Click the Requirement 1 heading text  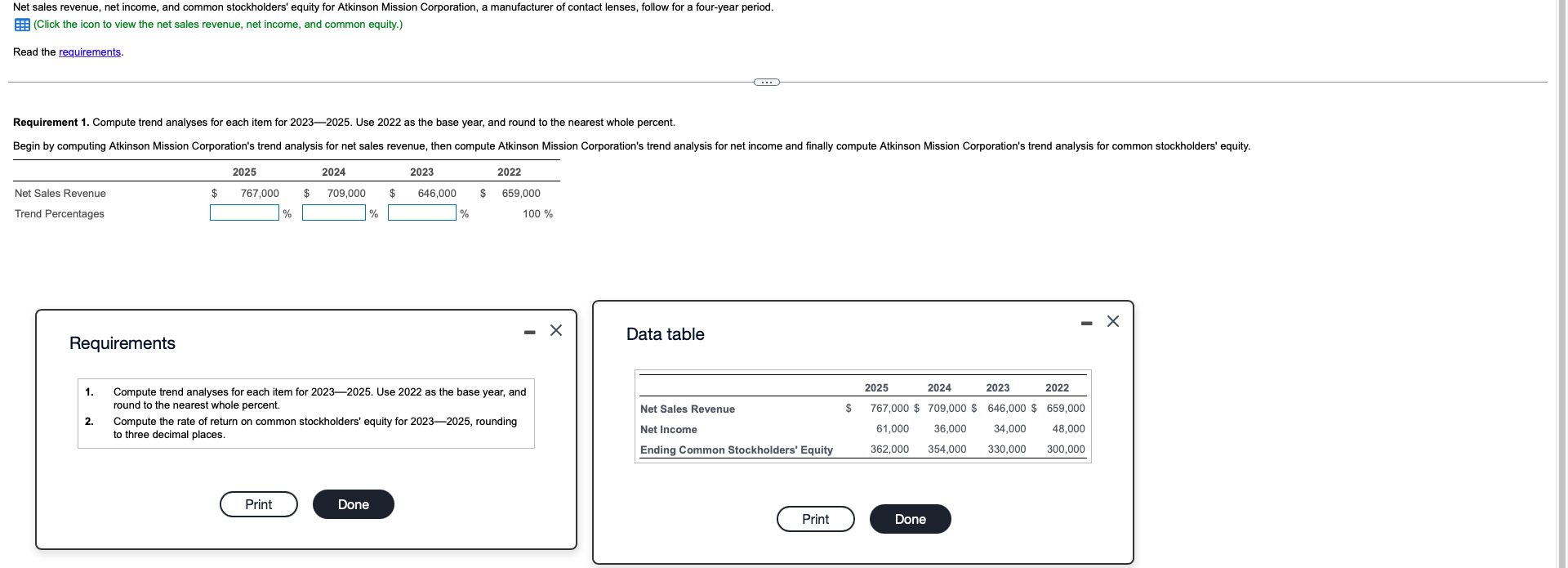point(51,123)
